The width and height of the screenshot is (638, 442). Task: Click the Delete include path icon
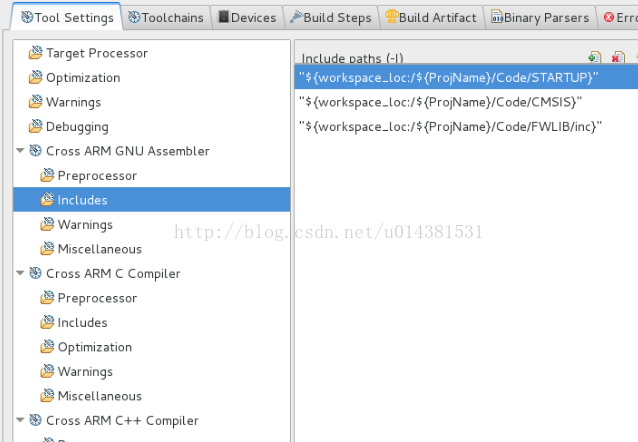click(x=618, y=58)
